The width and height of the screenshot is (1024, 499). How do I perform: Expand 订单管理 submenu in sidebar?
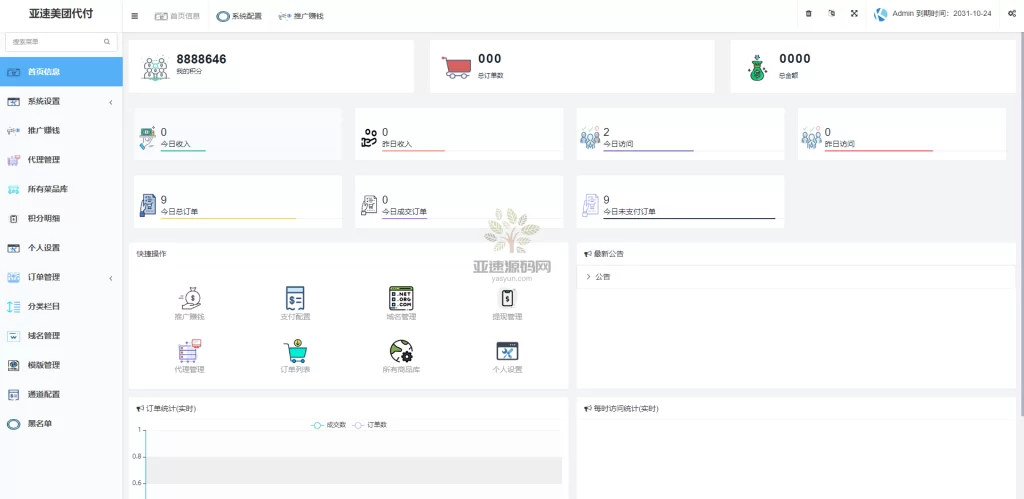click(x=61, y=277)
